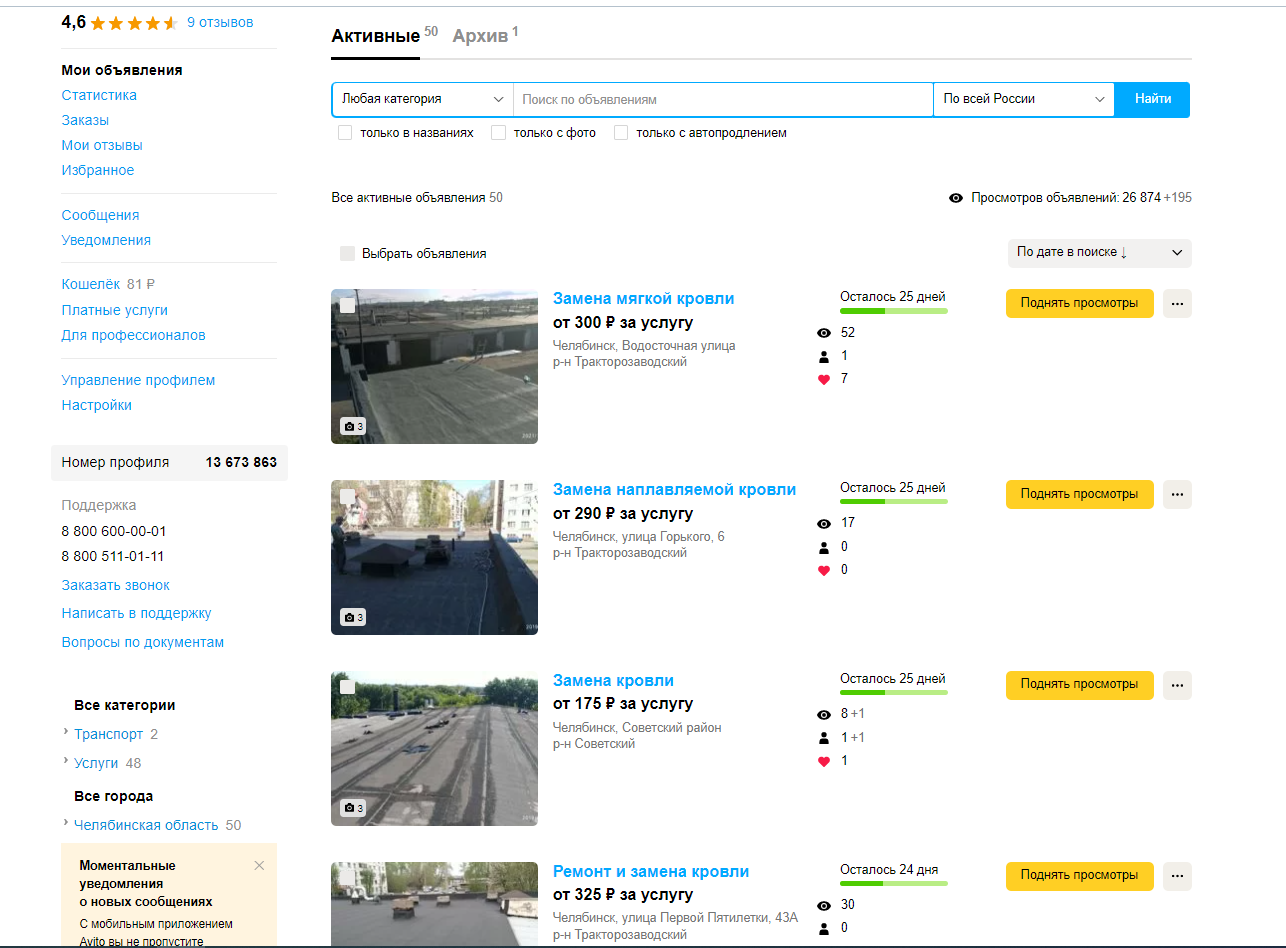Open Уведомления in sidebar
The height and width of the screenshot is (948, 1286).
[x=106, y=240]
